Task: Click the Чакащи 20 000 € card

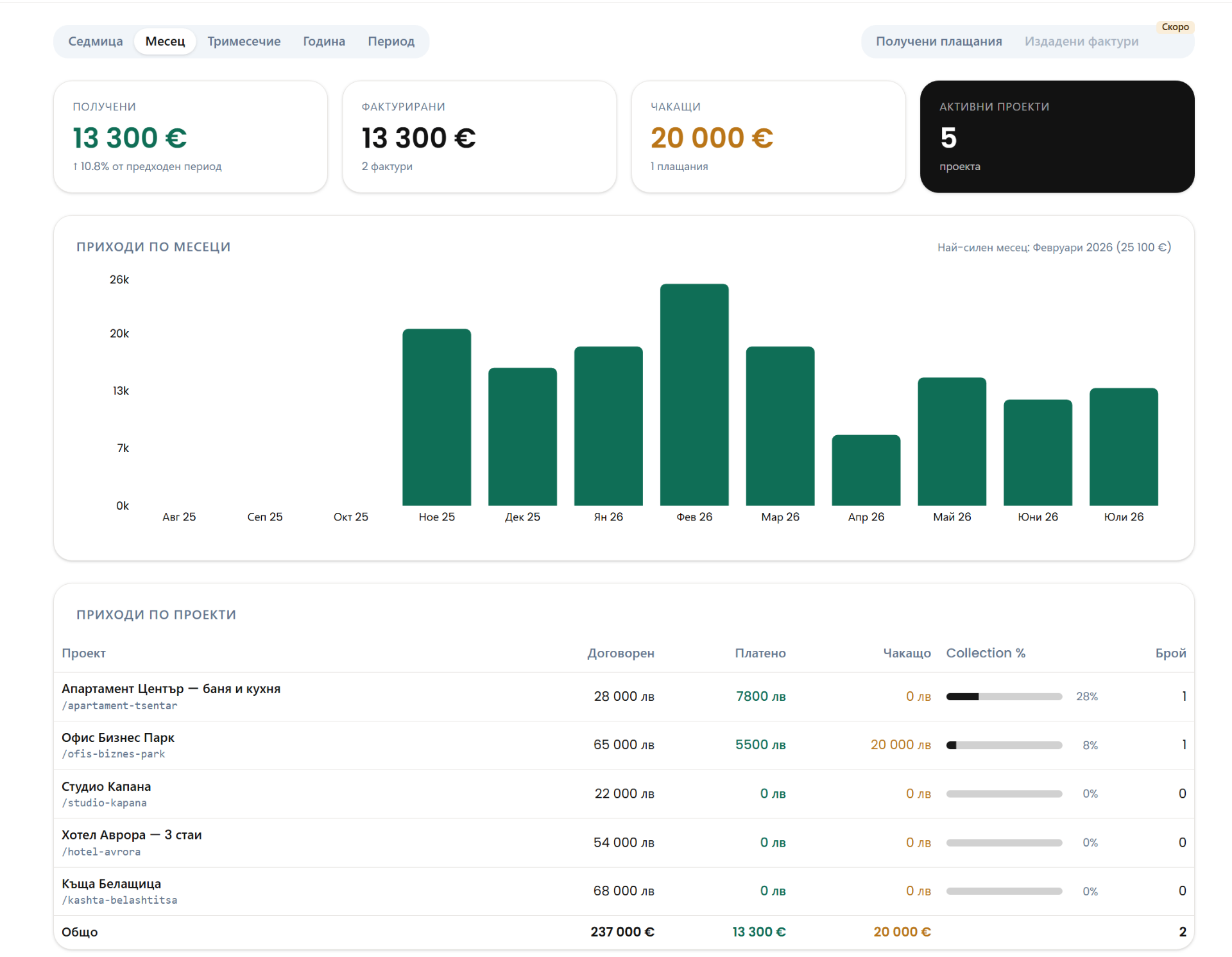Action: pyautogui.click(x=768, y=137)
